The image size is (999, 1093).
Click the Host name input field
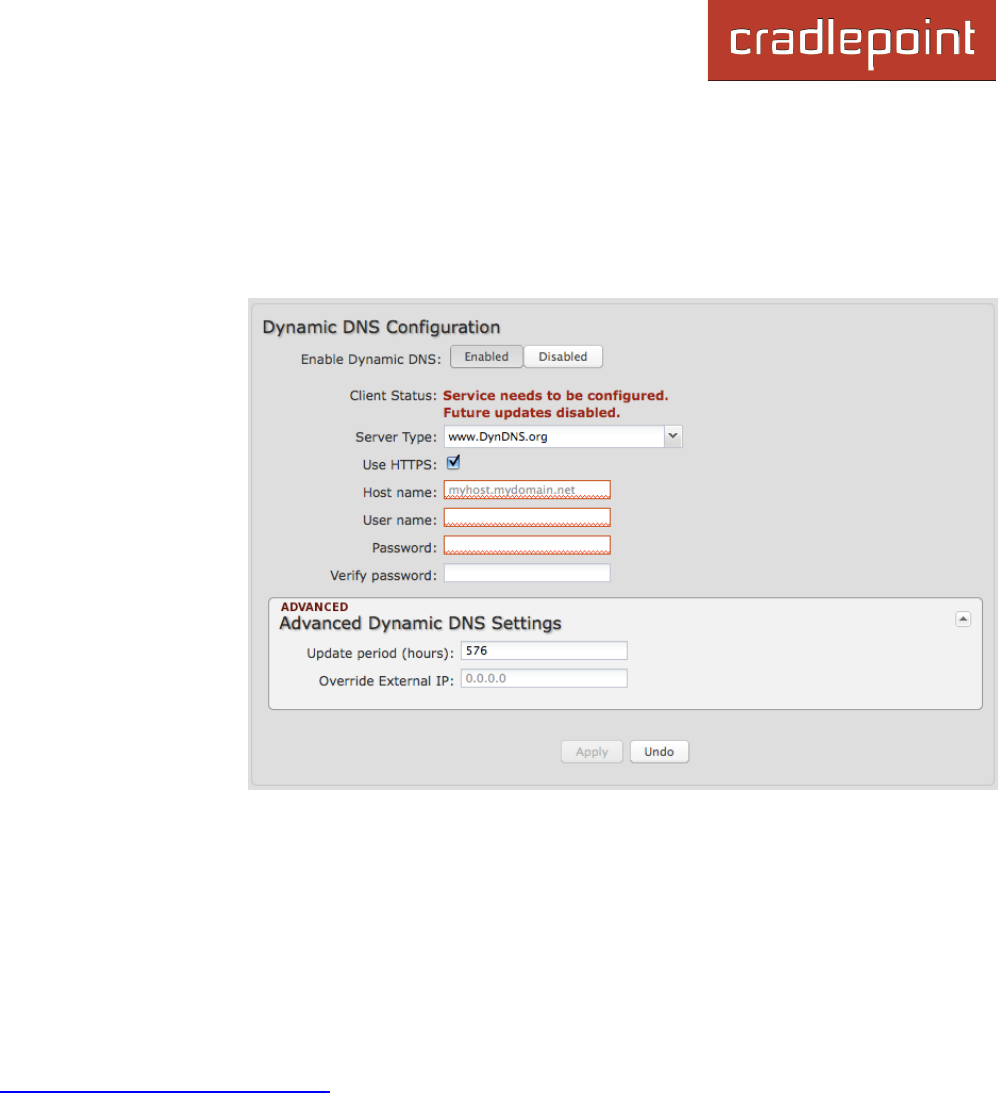pos(527,490)
